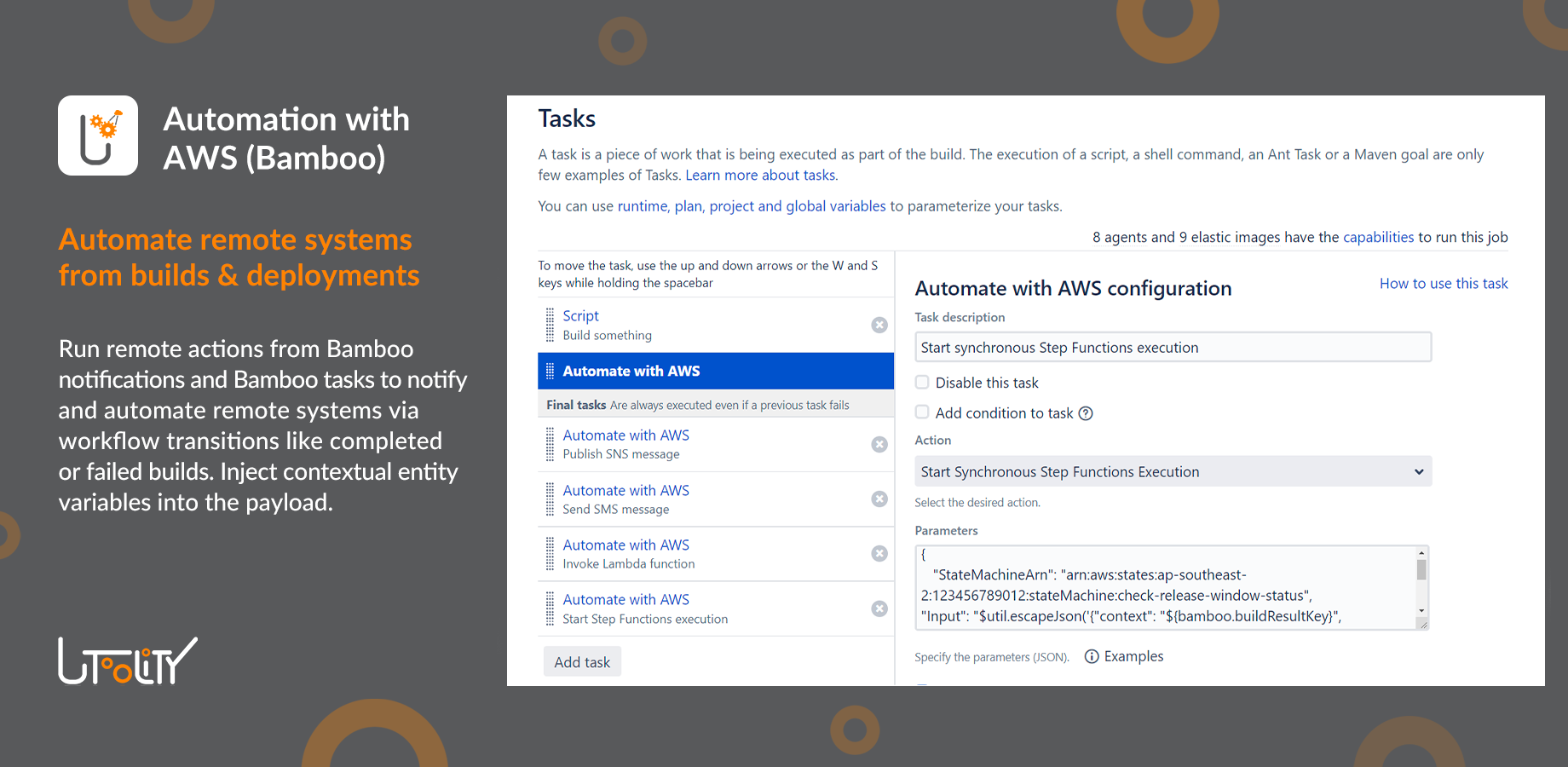Click the help icon beside Add condition
The width and height of the screenshot is (1568, 767).
[x=1086, y=413]
